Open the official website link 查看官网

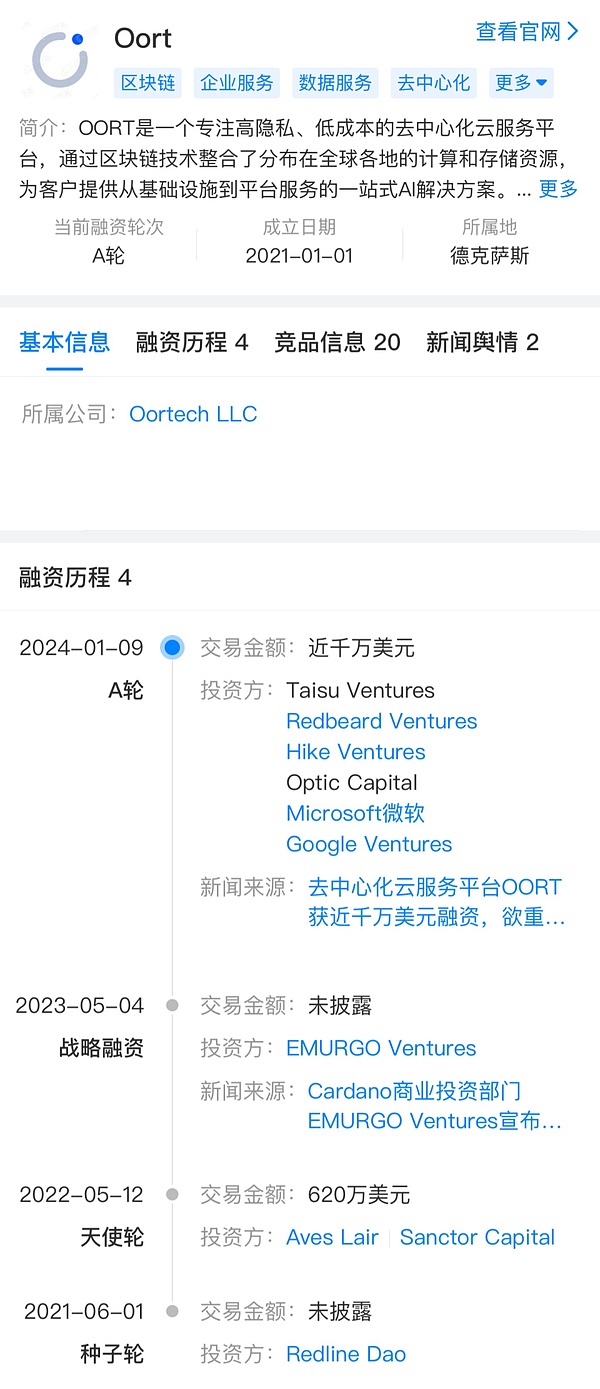527,32
